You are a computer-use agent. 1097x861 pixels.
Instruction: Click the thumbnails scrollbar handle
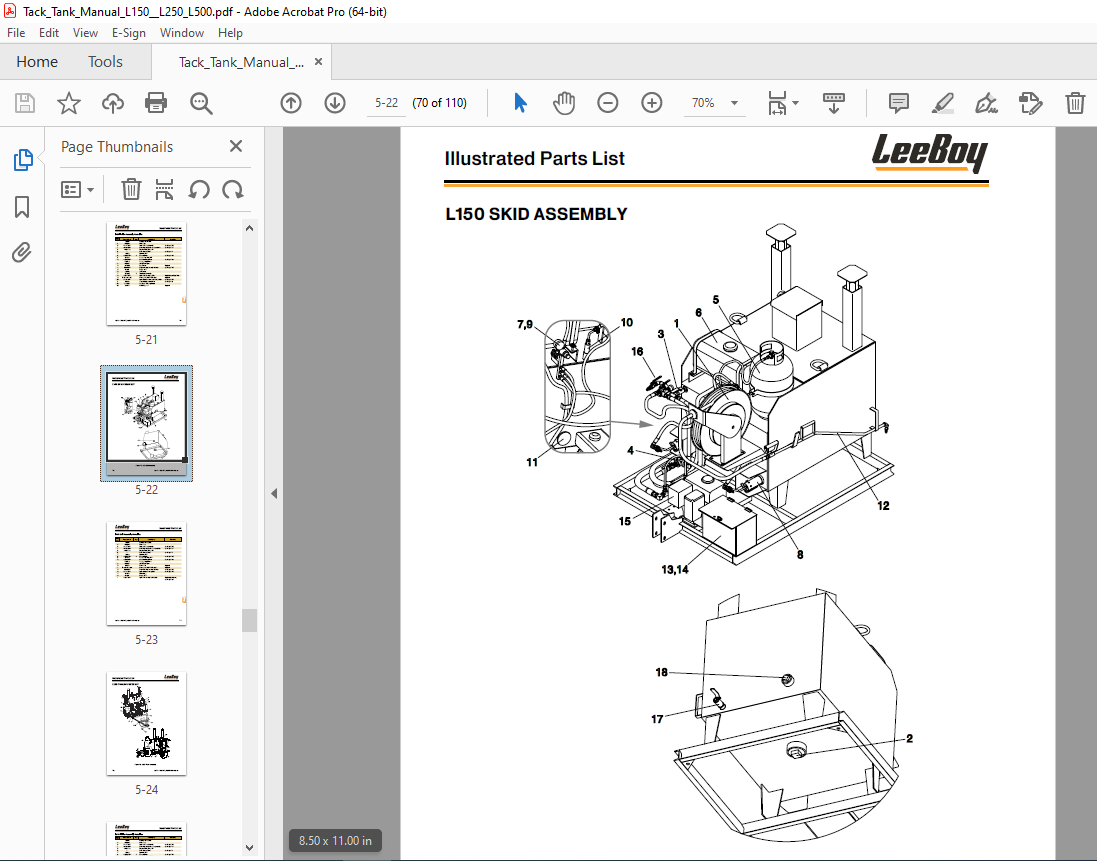pyautogui.click(x=250, y=620)
